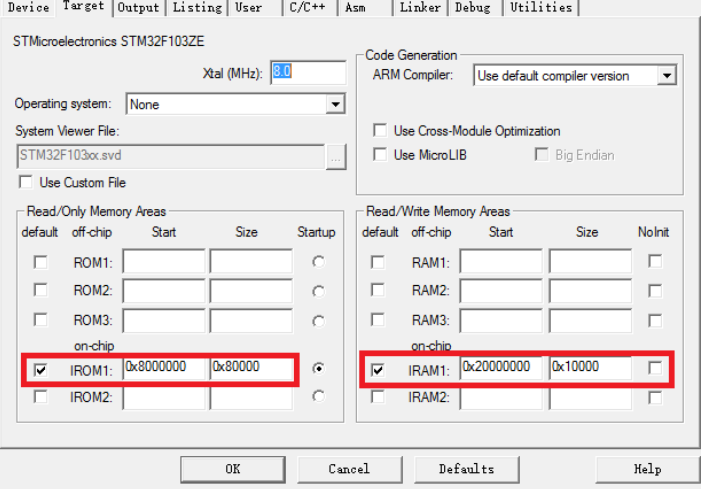Select the IROM1 Startup radio button

[x=318, y=368]
